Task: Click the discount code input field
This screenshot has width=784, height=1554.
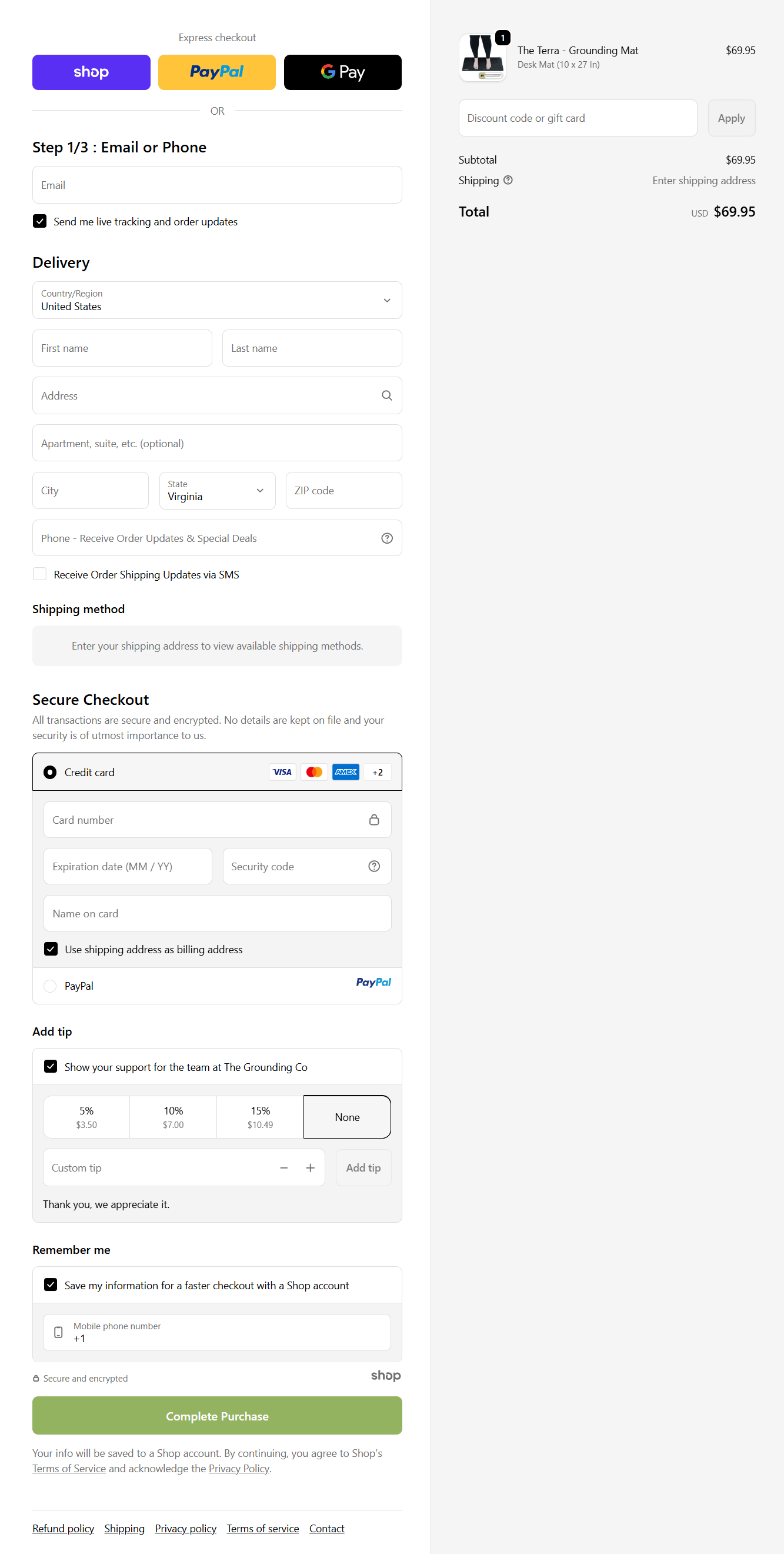Action: click(x=577, y=118)
